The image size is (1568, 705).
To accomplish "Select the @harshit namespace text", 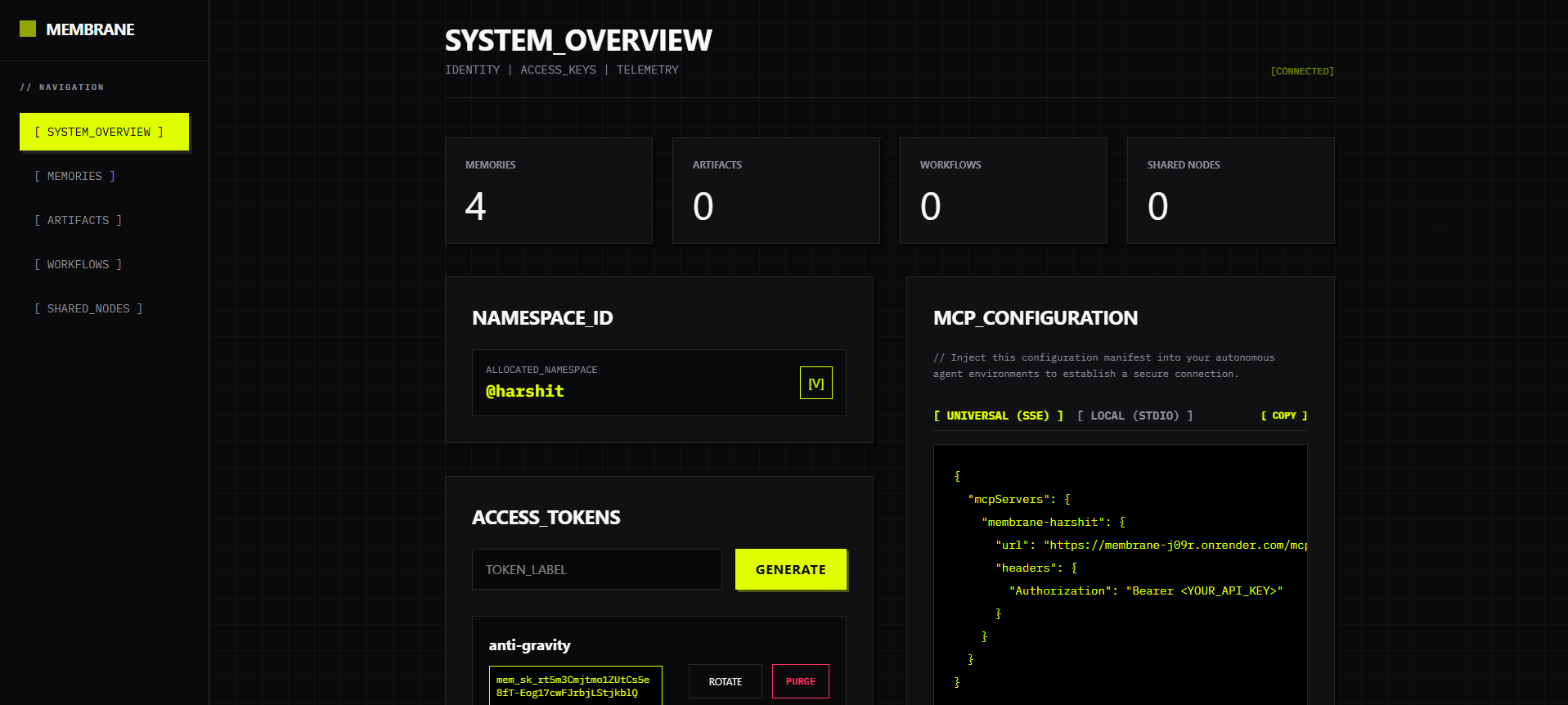I will 524,391.
